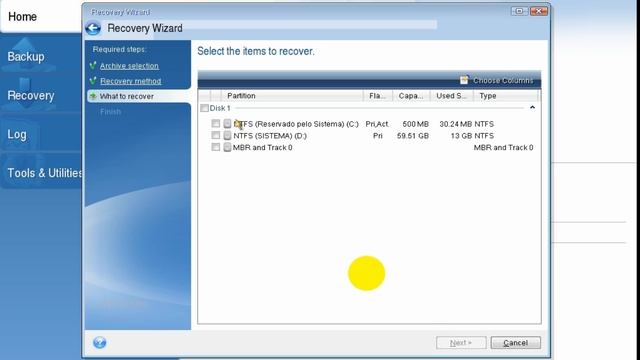Image resolution: width=640 pixels, height=360 pixels.
Task: Tick the Disk 1 checkbox
Action: (204, 108)
